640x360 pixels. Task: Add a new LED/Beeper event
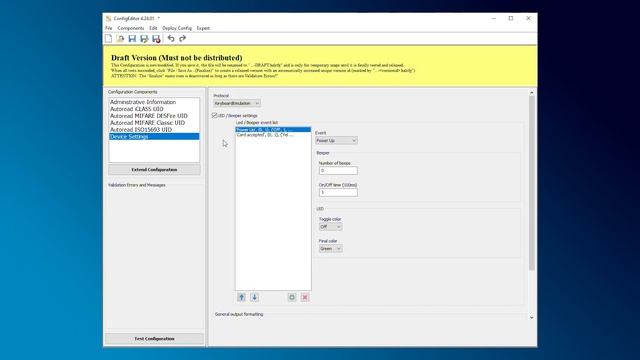point(292,297)
